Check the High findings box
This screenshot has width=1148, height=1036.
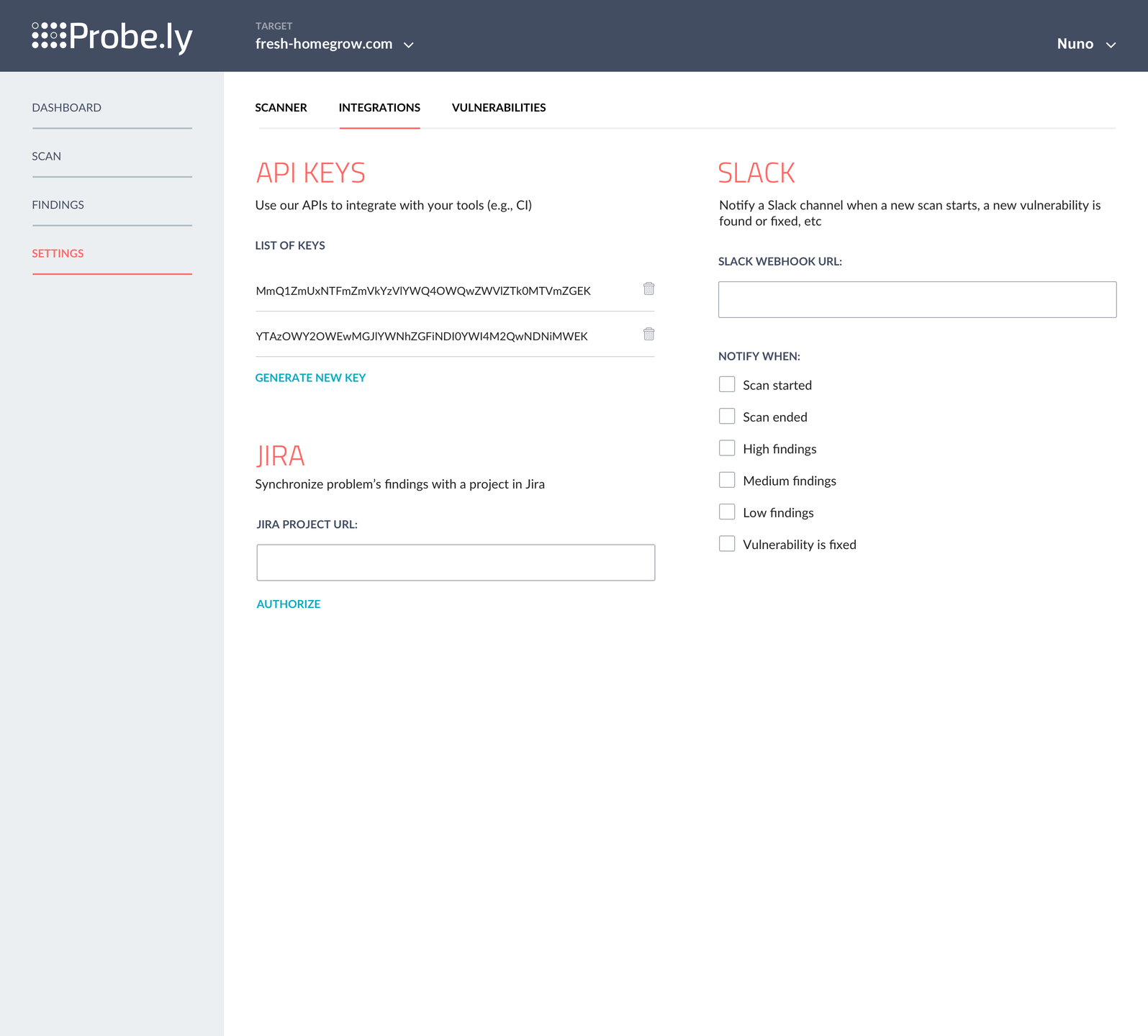pos(727,448)
